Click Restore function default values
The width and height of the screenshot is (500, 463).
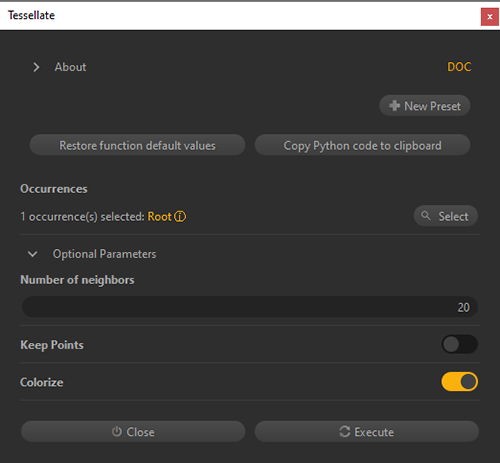click(137, 145)
